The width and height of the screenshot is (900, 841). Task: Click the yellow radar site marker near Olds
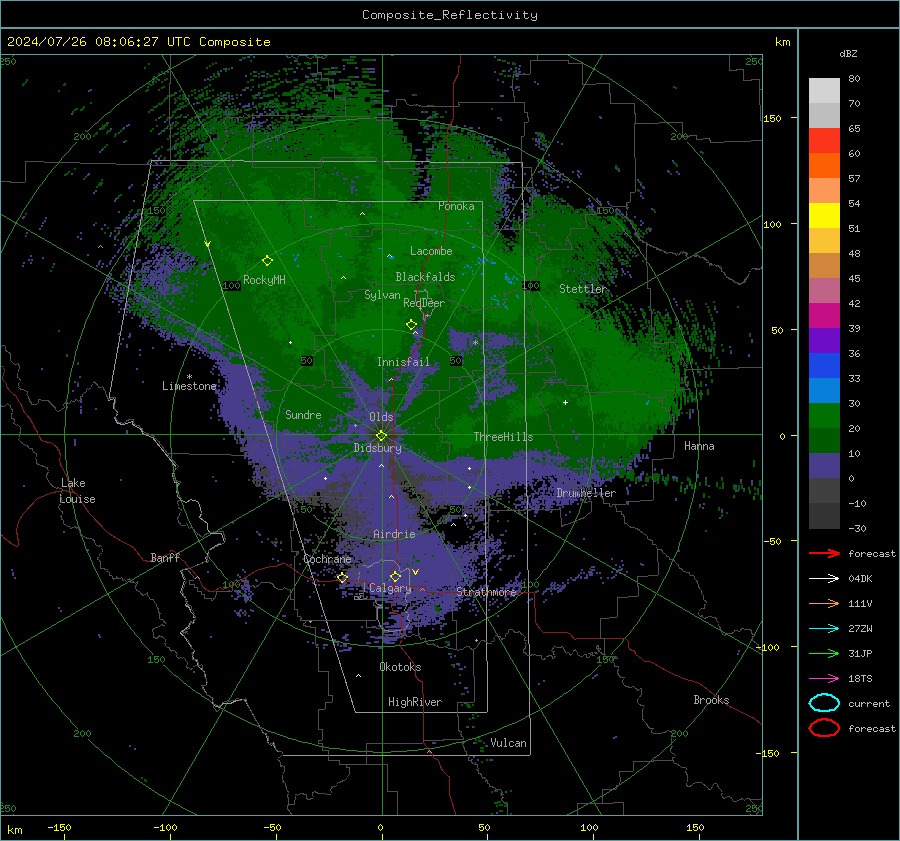[382, 436]
